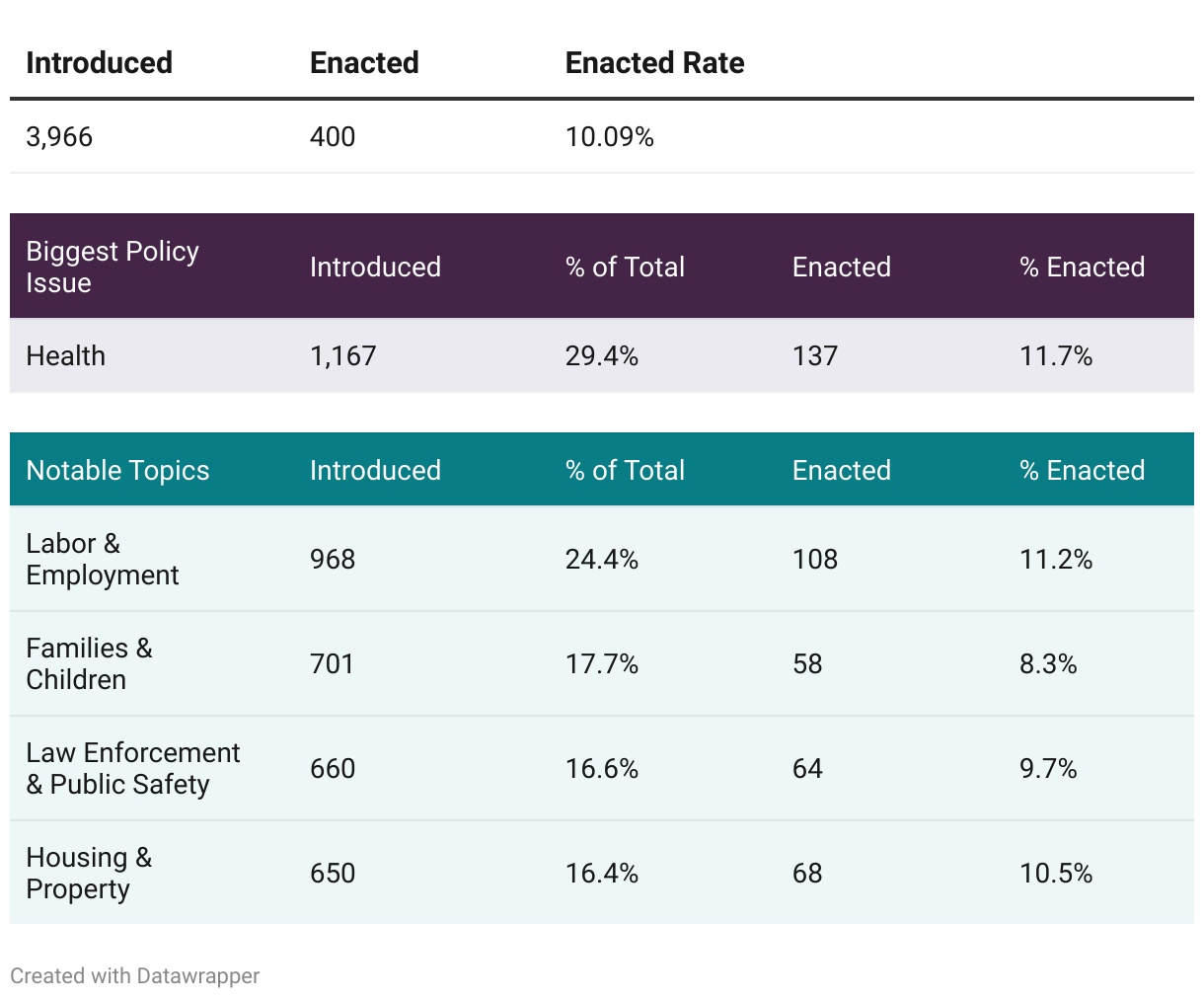Click '% Enacted' in the purple header
Image resolution: width=1204 pixels, height=999 pixels.
coord(1082,267)
